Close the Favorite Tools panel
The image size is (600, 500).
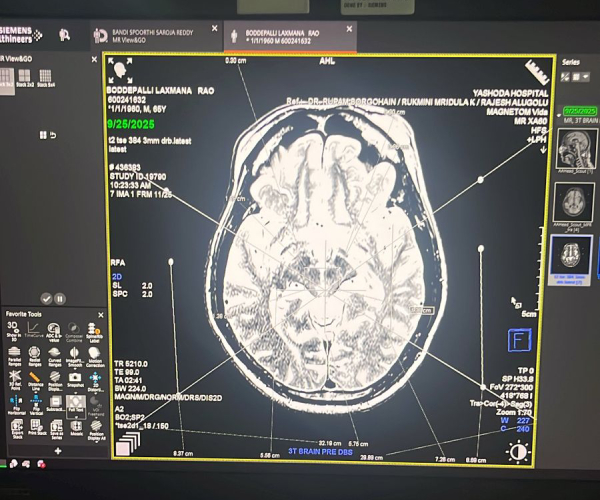101,314
